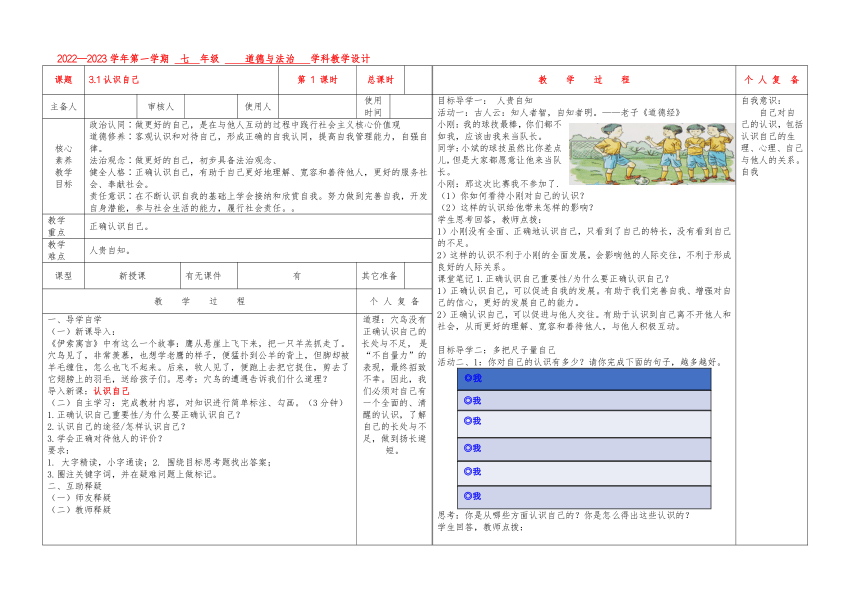Click the empty 审核人 name field
Image resolution: width=860 pixels, height=607 pixels.
coord(211,106)
